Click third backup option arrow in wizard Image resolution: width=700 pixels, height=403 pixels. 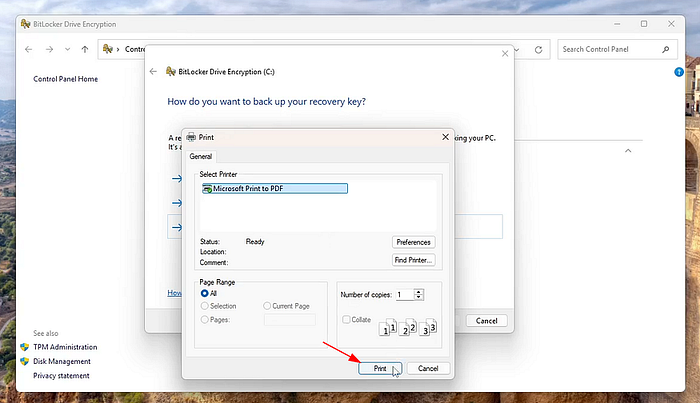[177, 228]
